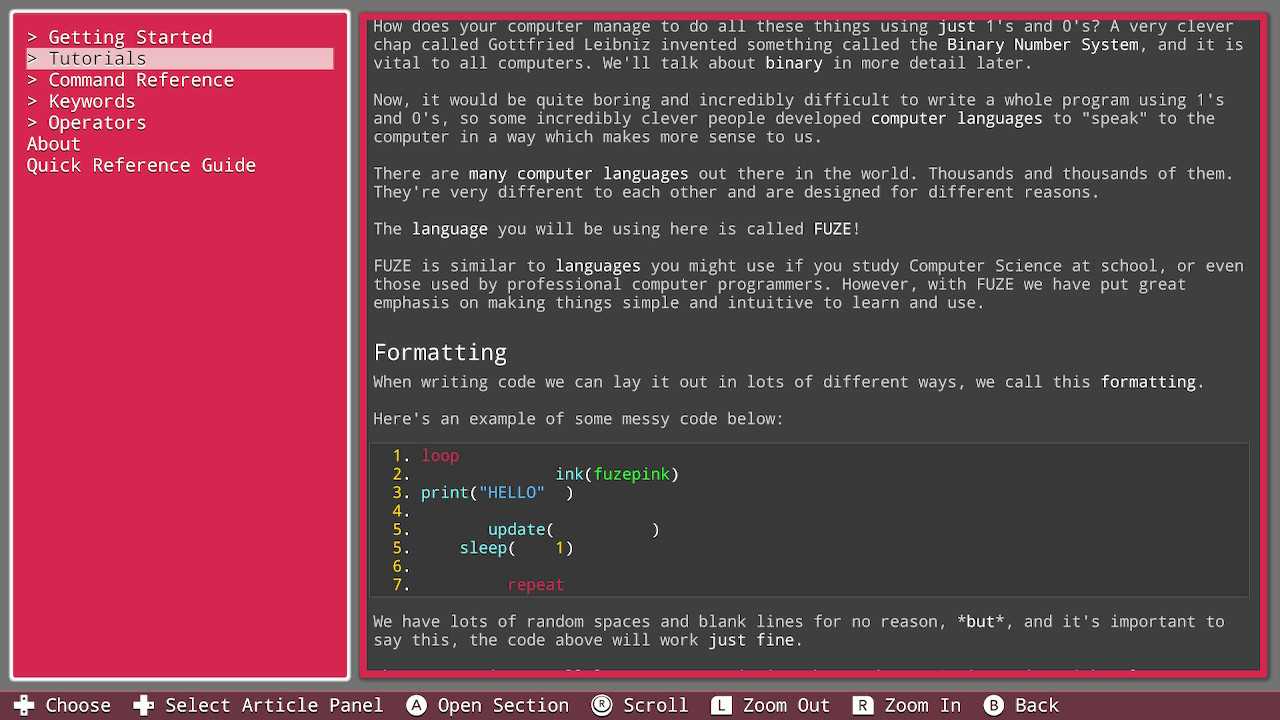Click the R button Zoom In icon
The image size is (1280, 720).
[862, 706]
